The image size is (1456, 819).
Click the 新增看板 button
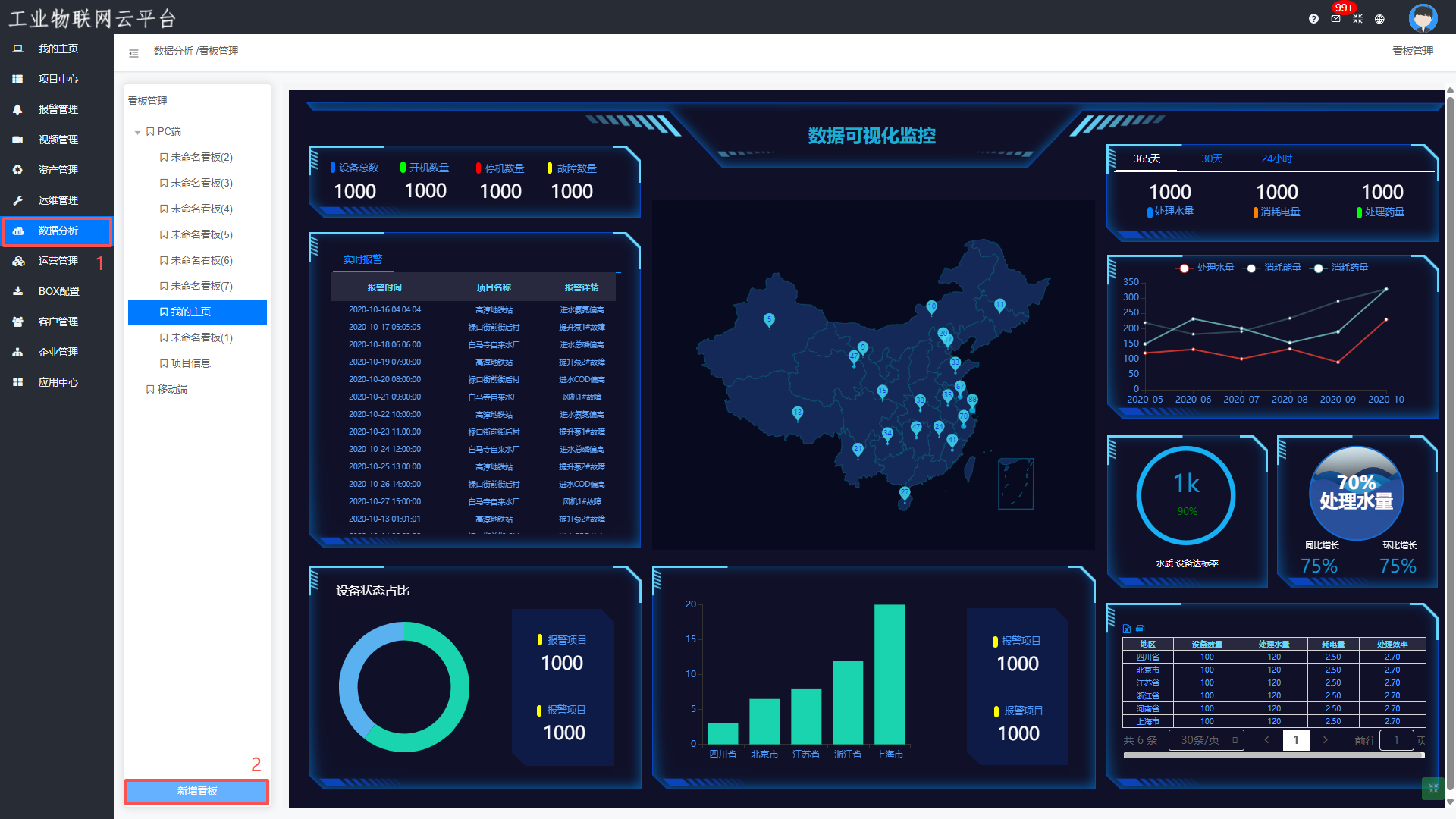pos(197,791)
